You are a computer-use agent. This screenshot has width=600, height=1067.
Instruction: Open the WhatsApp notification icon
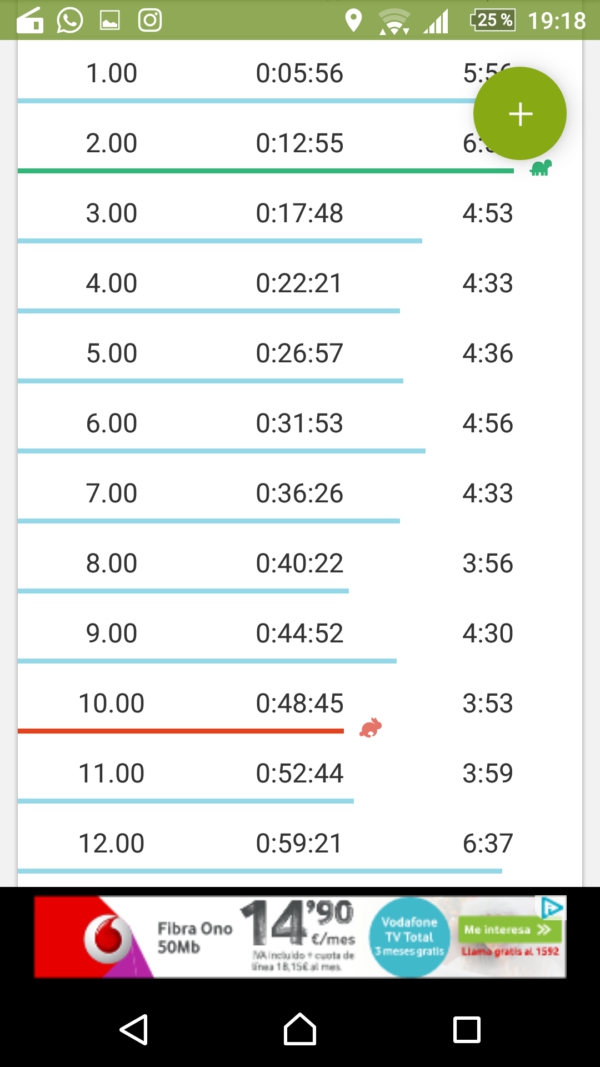[69, 20]
